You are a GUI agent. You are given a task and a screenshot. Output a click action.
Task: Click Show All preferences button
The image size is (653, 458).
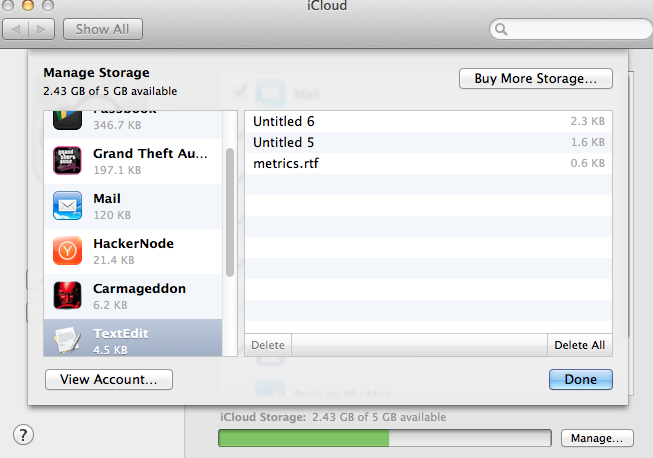tap(102, 29)
